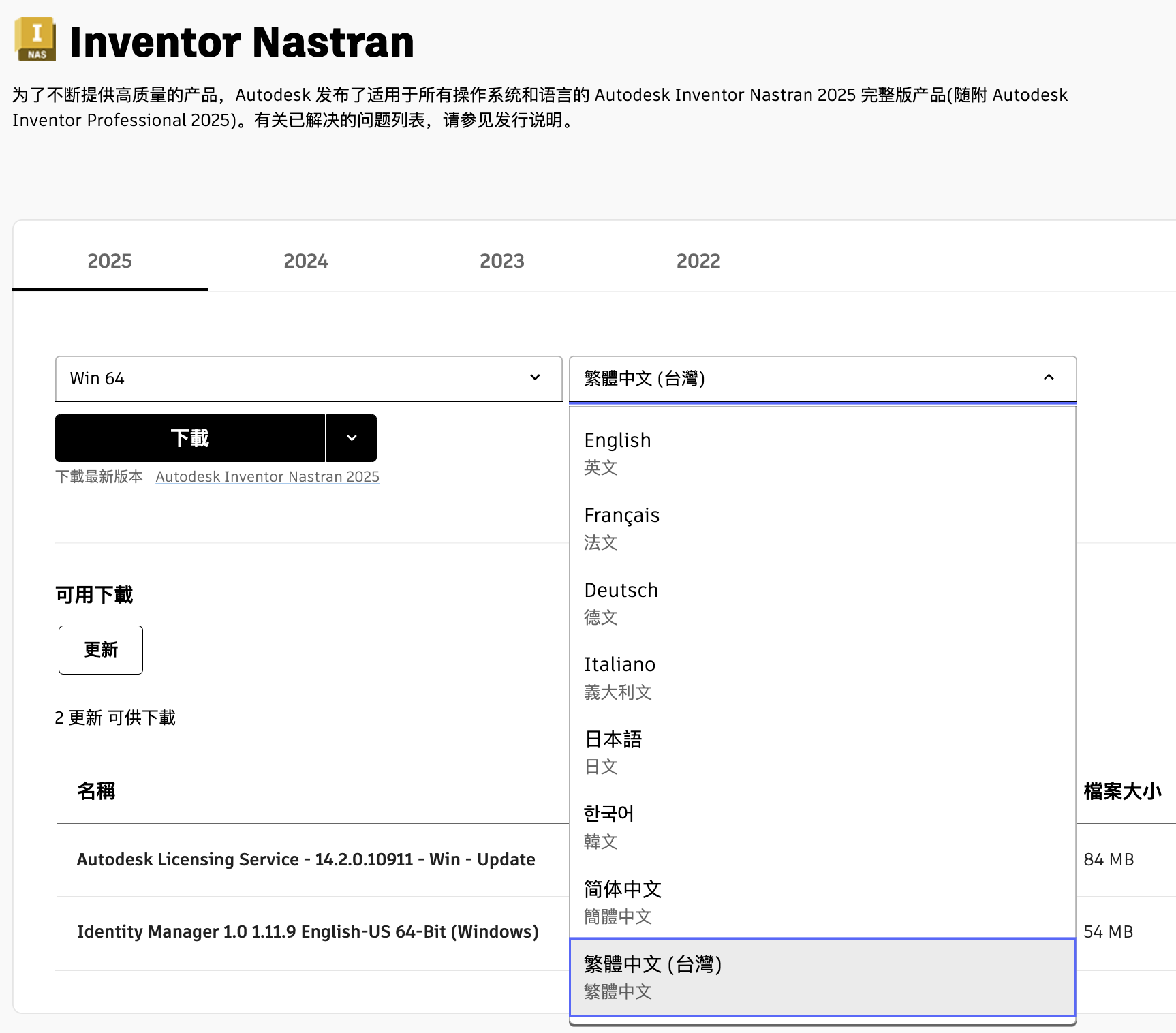
Task: Collapse the 繁體中文 (台灣) language dropdown
Action: pos(822,379)
